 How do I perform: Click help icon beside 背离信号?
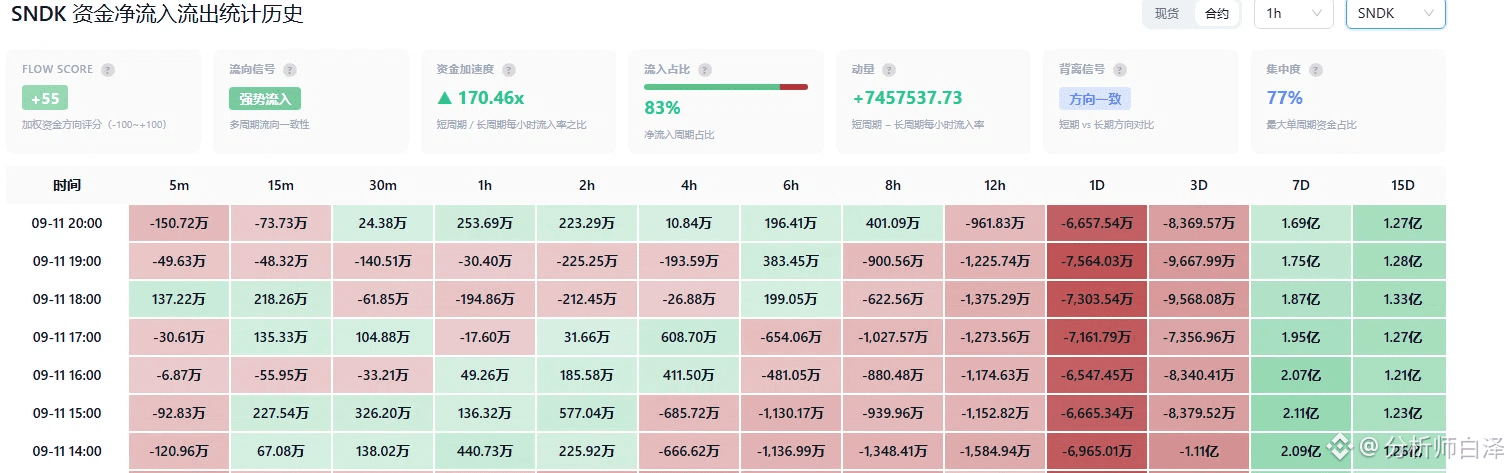coord(1119,70)
